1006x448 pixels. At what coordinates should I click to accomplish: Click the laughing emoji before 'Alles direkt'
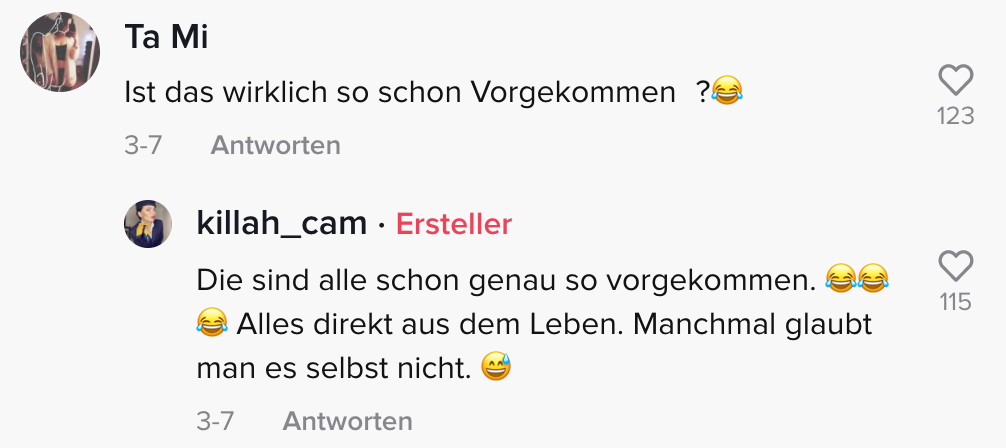click(x=212, y=324)
